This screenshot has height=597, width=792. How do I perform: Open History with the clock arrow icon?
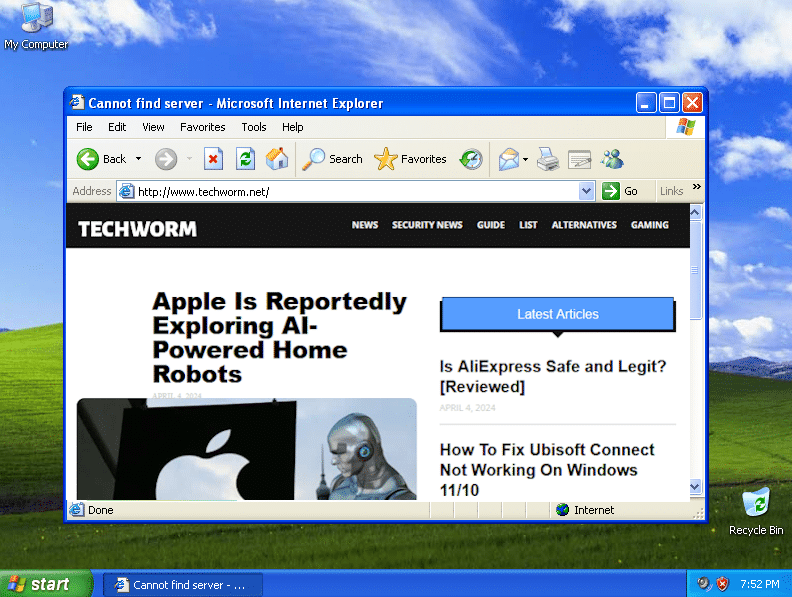(x=471, y=159)
